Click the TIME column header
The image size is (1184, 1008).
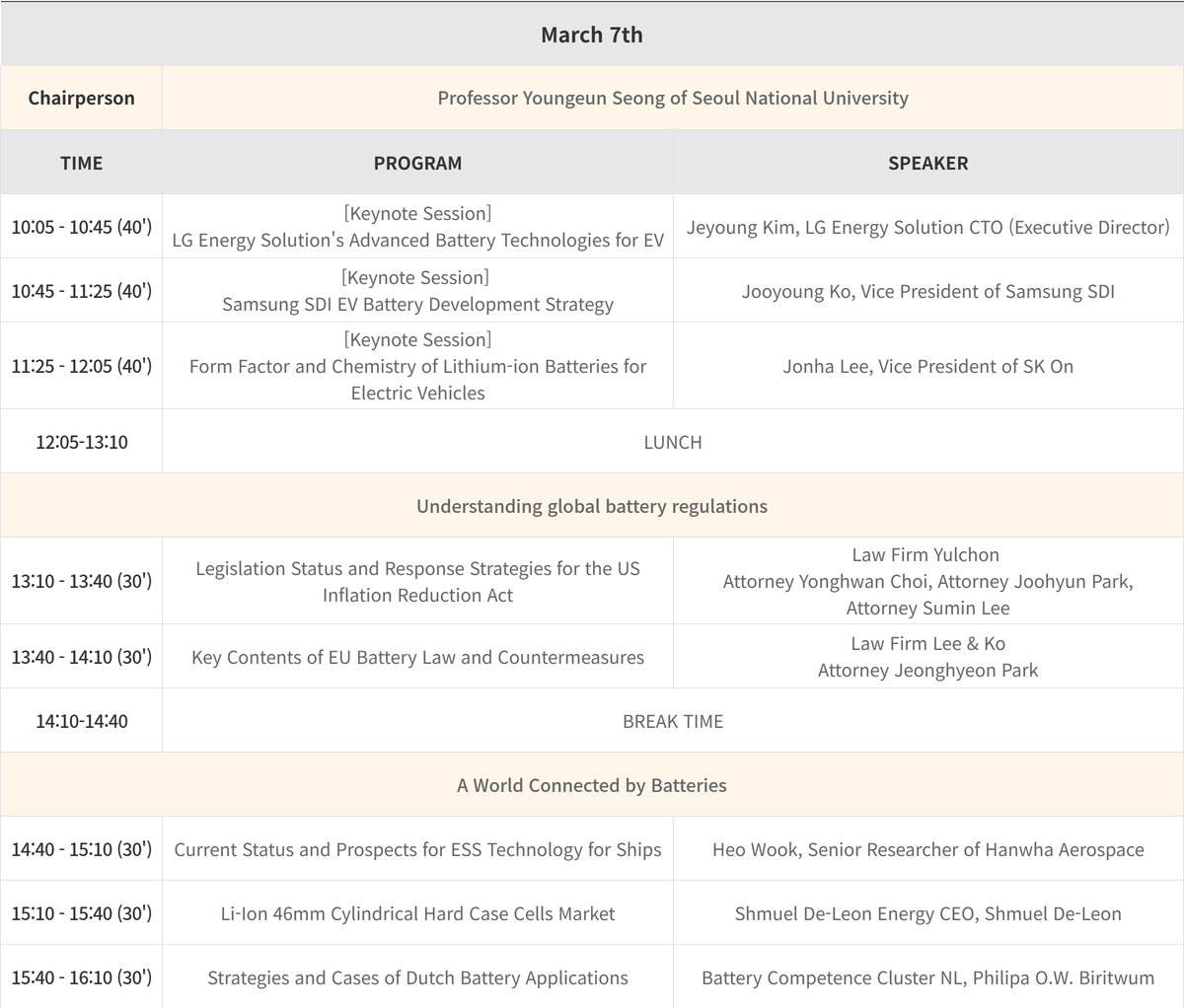[x=81, y=163]
